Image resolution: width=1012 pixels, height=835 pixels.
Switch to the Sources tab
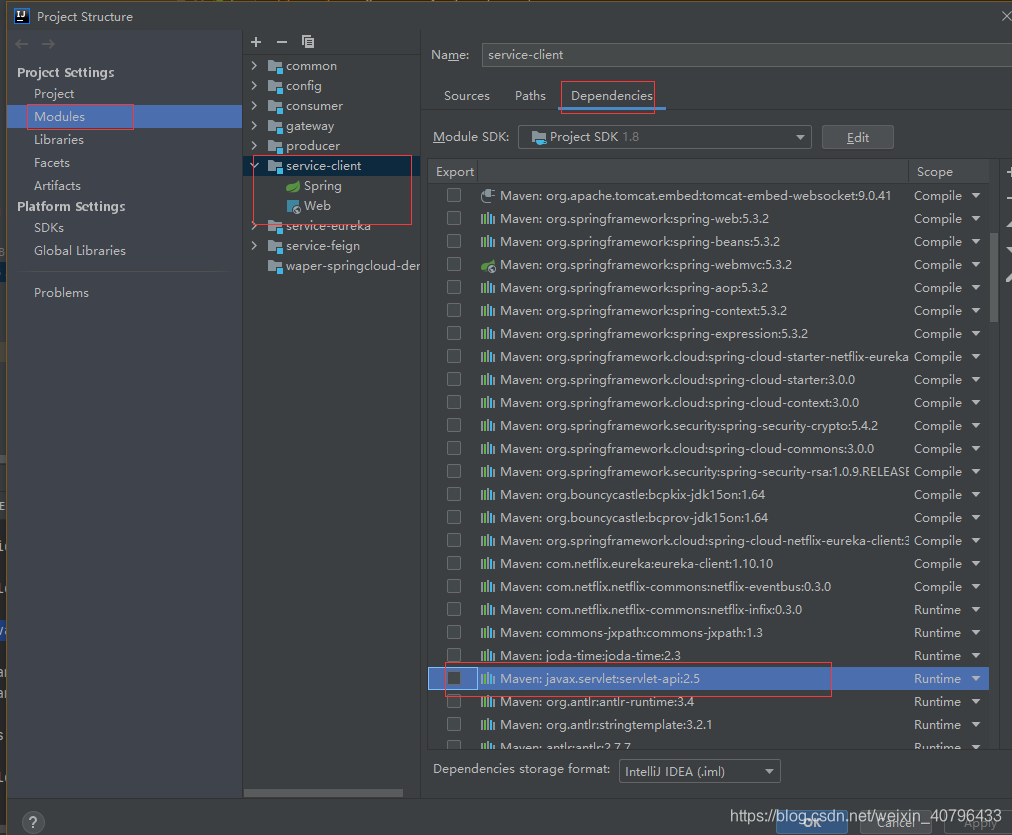tap(466, 96)
